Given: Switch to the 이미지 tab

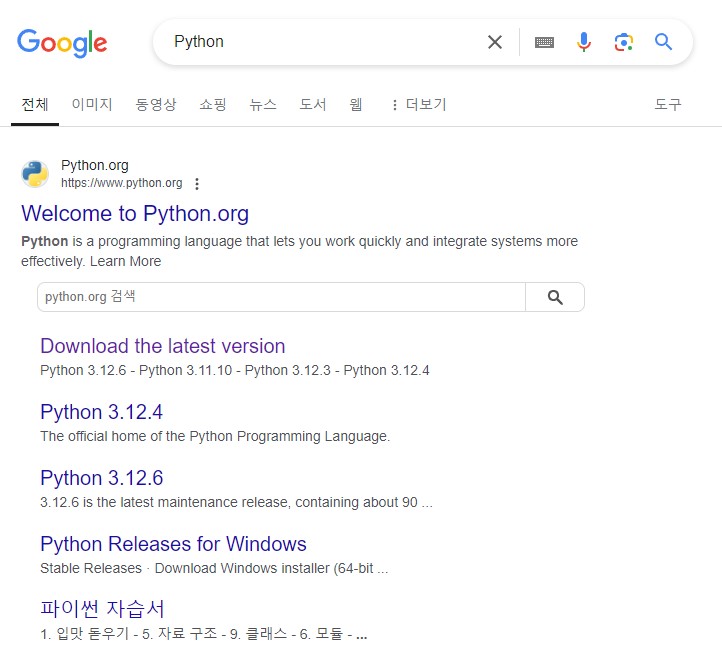Looking at the screenshot, I should pos(92,105).
